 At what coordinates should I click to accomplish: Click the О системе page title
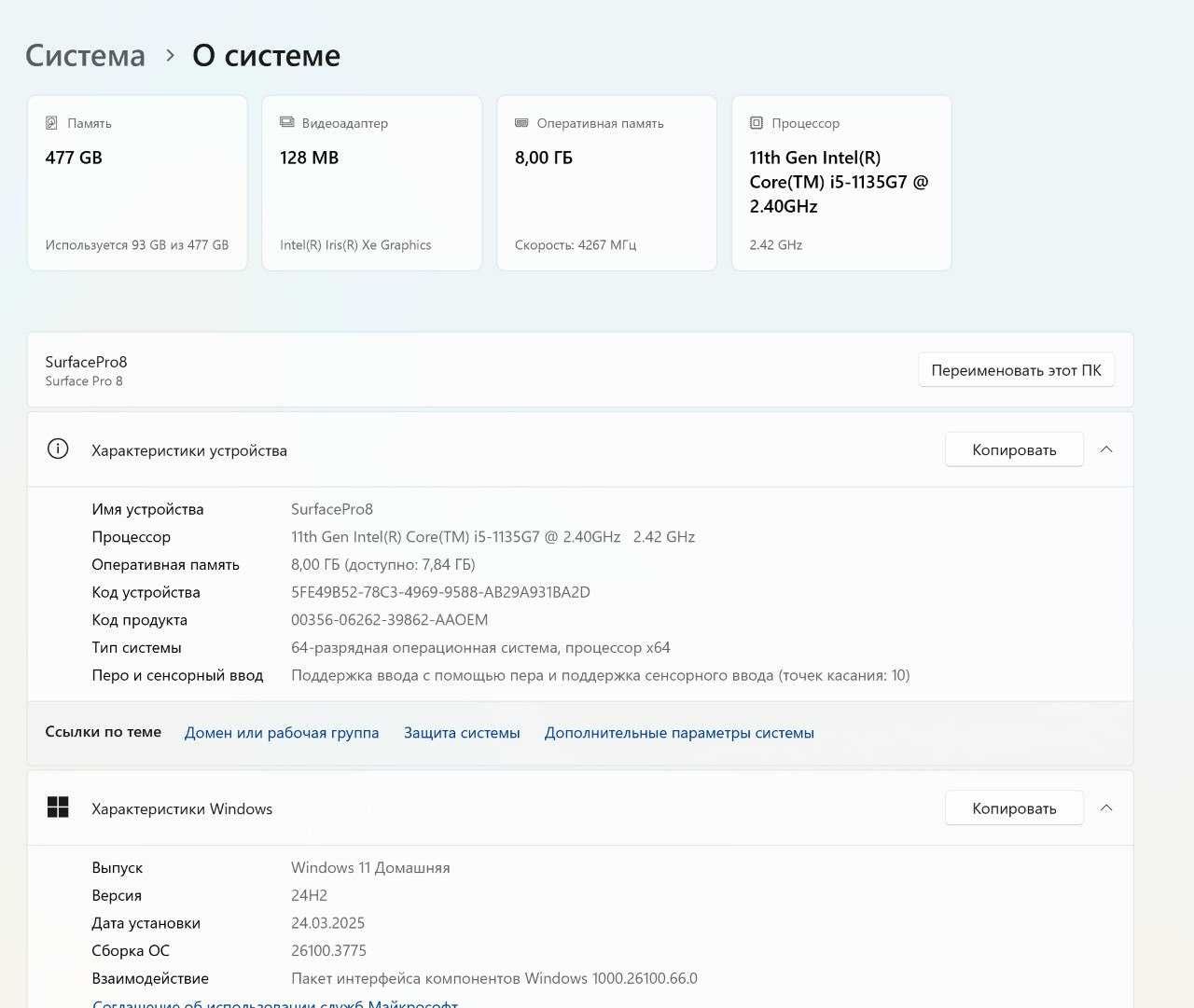pos(266,55)
